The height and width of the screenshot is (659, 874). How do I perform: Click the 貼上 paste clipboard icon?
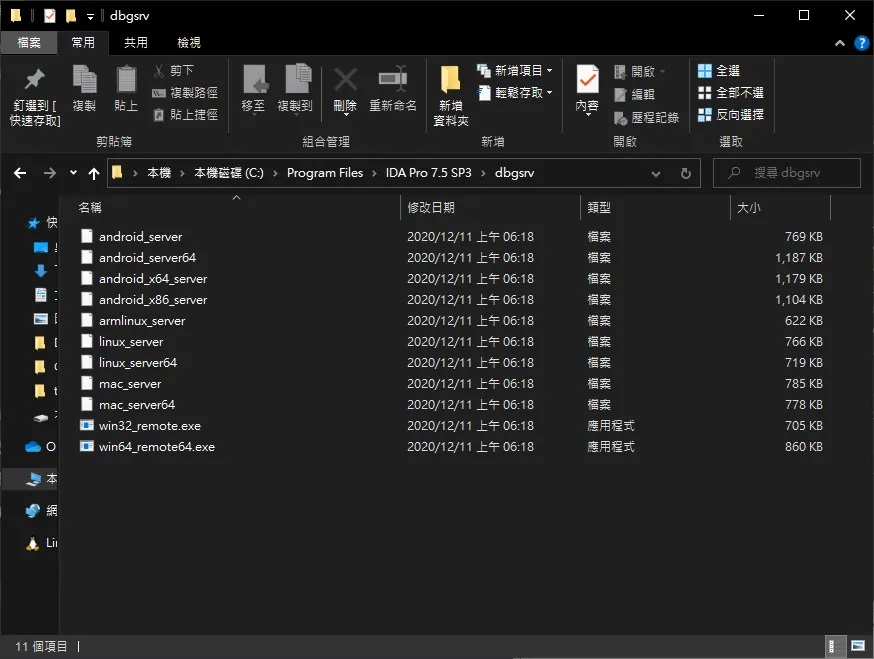(126, 79)
